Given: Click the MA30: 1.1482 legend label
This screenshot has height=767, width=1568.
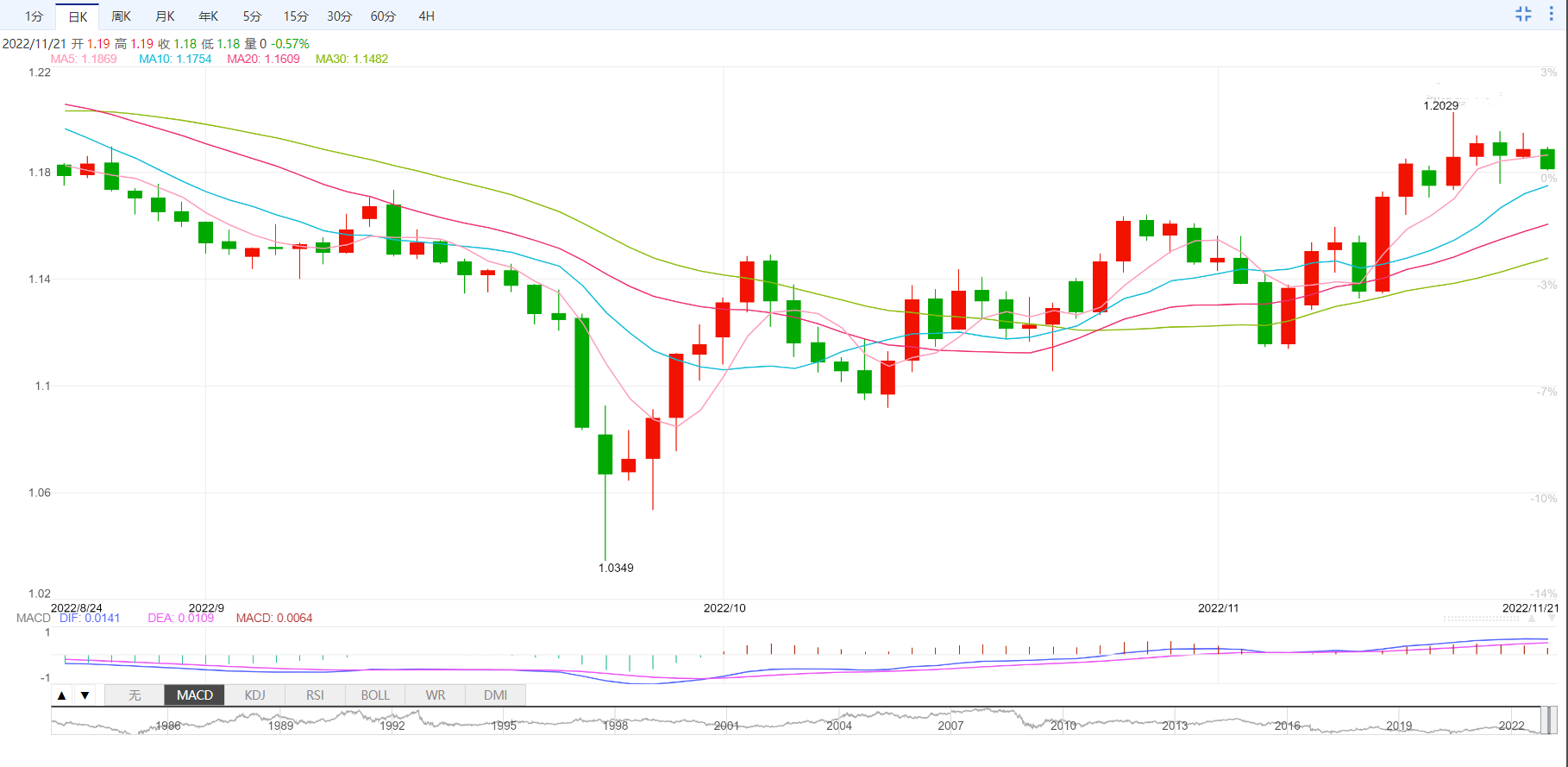Looking at the screenshot, I should 352,59.
